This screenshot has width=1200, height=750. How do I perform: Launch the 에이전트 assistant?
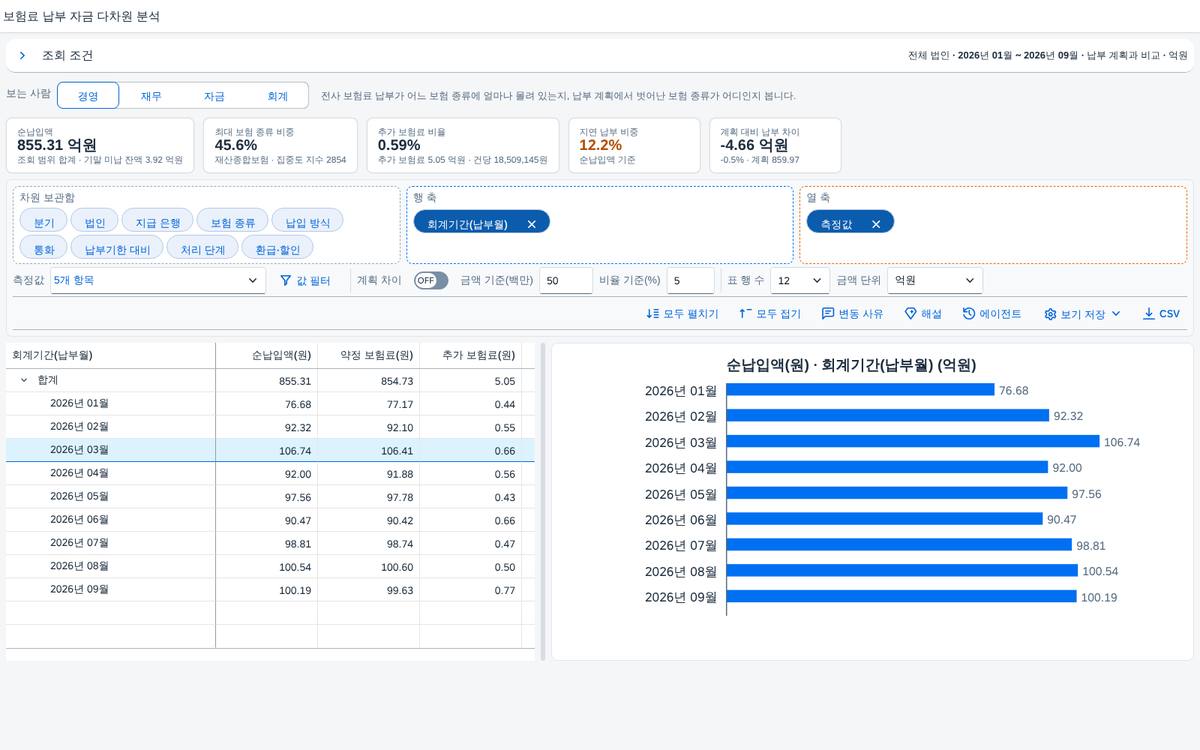click(992, 314)
